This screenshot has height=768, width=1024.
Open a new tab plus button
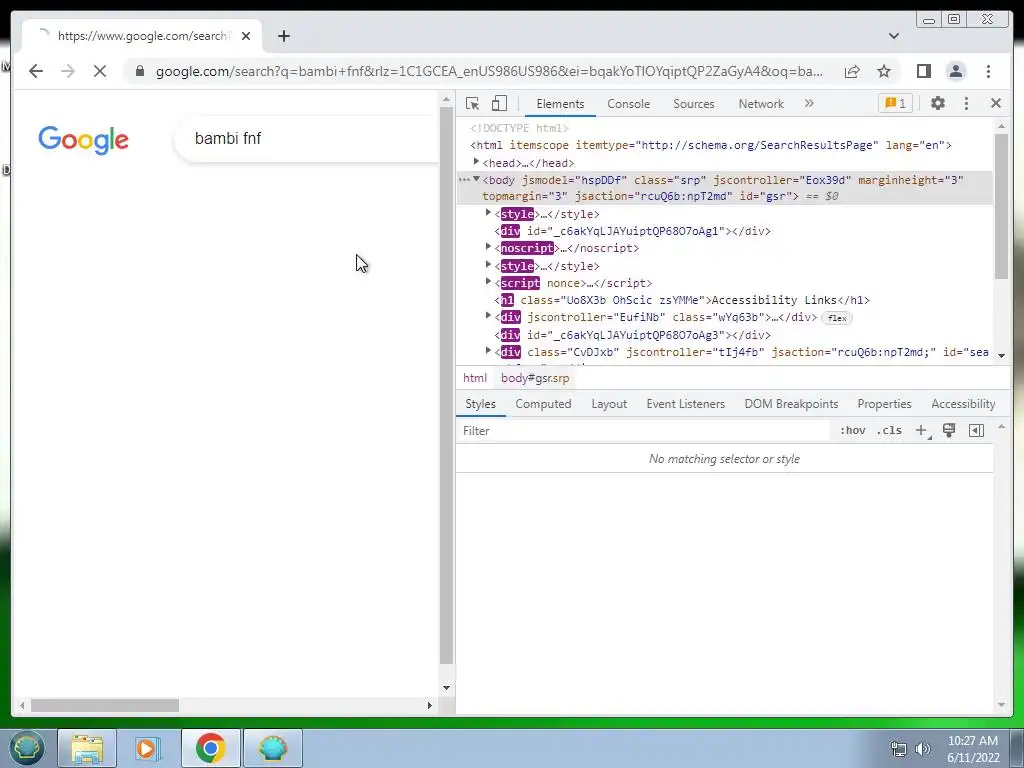pos(283,36)
